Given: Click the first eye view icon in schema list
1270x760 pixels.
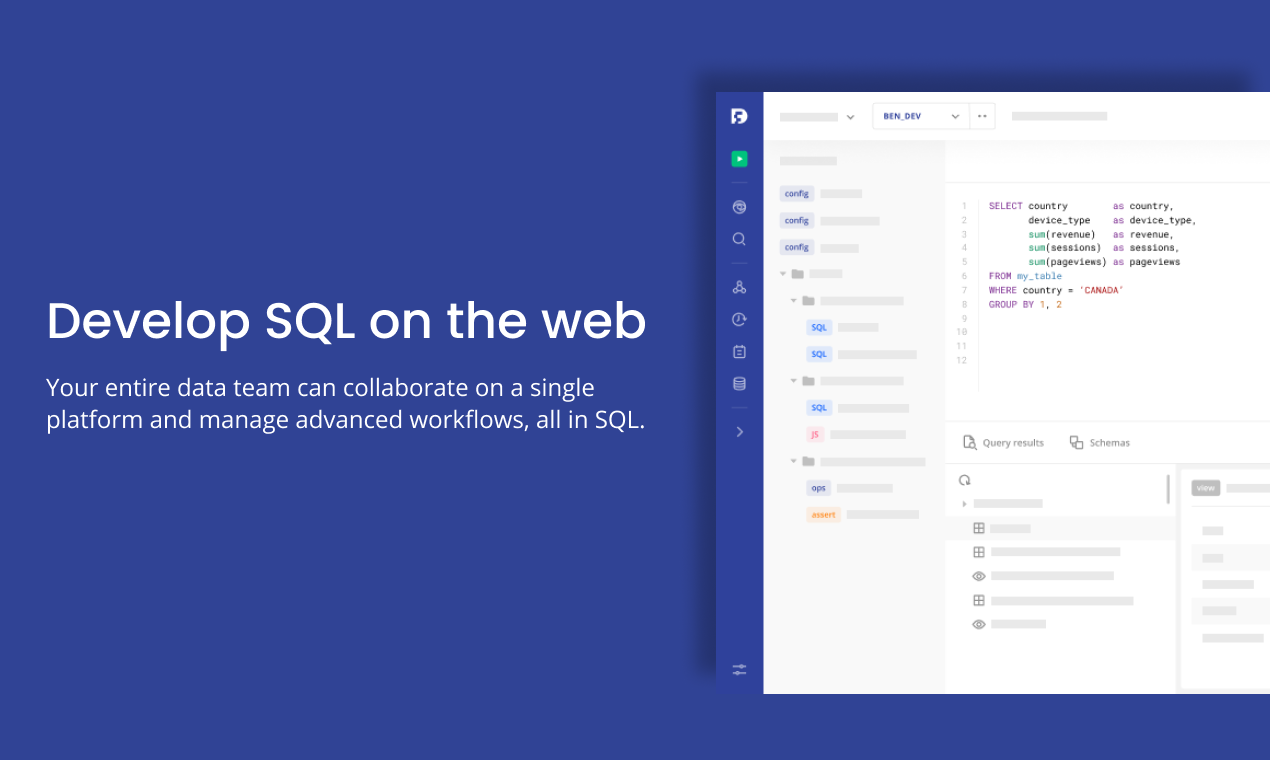Looking at the screenshot, I should (979, 576).
